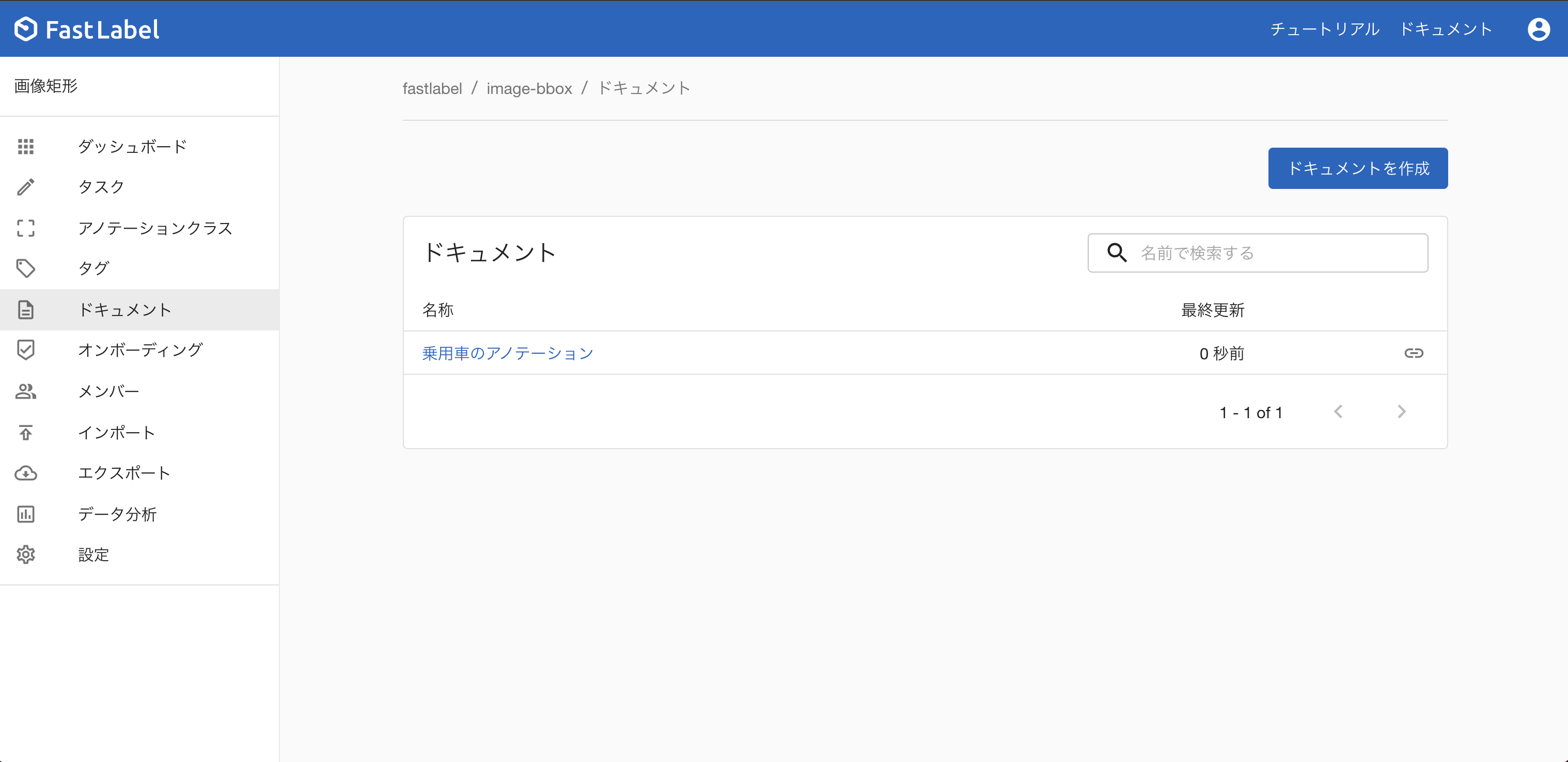The height and width of the screenshot is (762, 1568).
Task: Click the search magnifier icon
Action: click(1117, 252)
